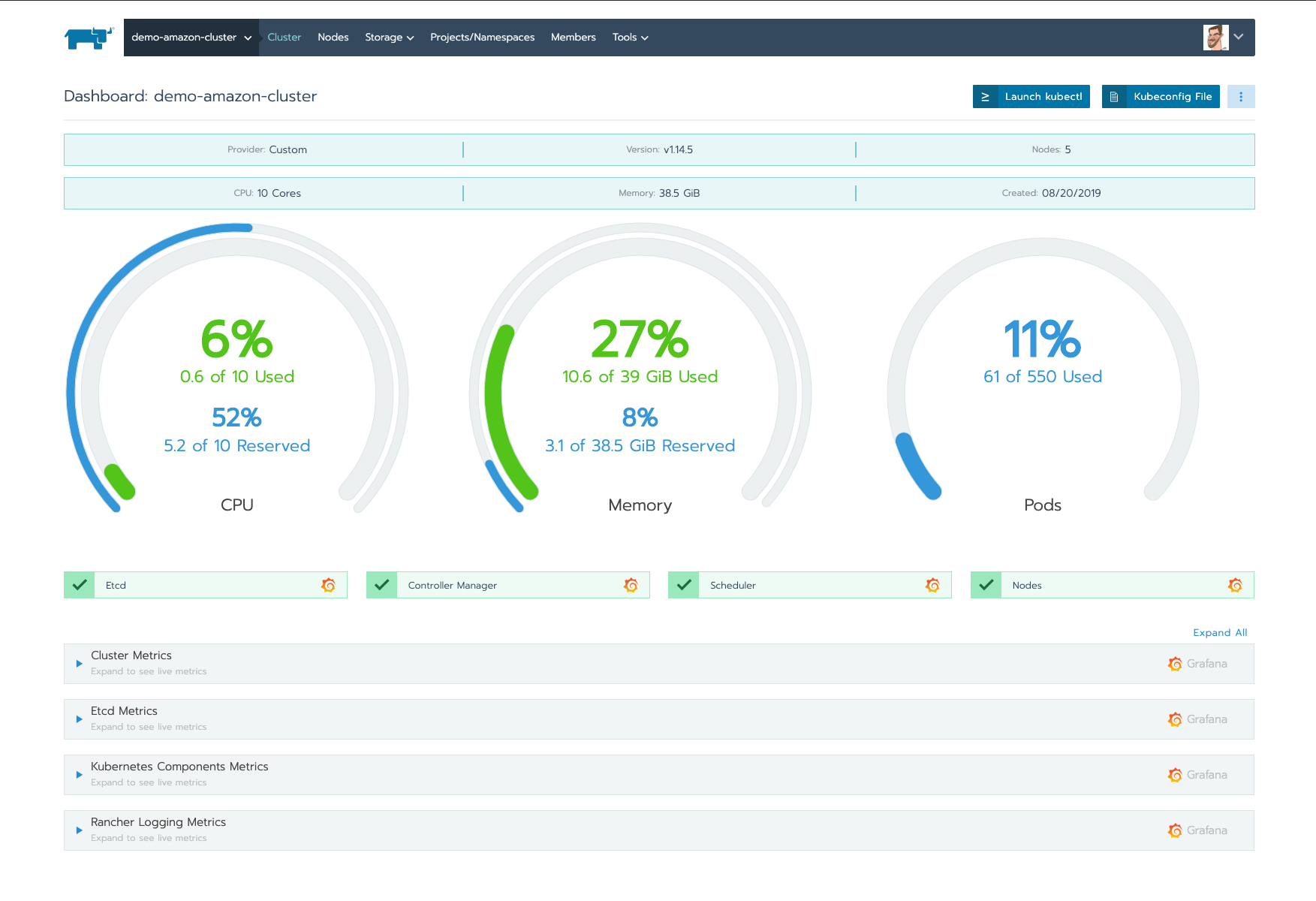This screenshot has width=1316, height=901.
Task: Click the 'CPU: 10 Cores' field
Action: point(267,193)
